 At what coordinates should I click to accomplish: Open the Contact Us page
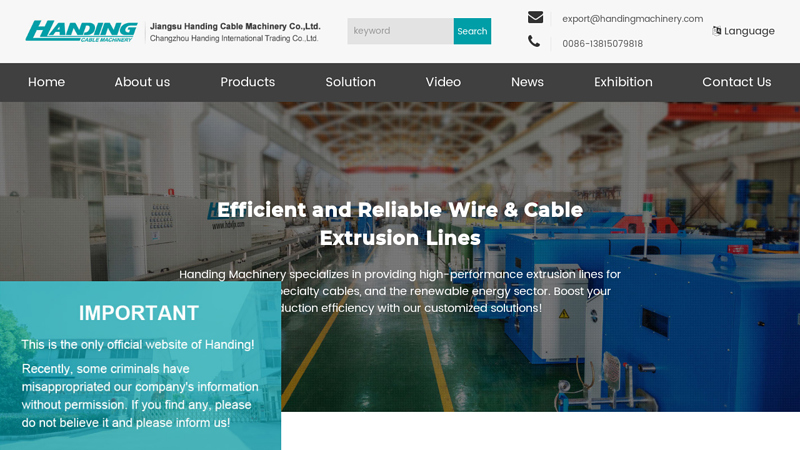737,82
